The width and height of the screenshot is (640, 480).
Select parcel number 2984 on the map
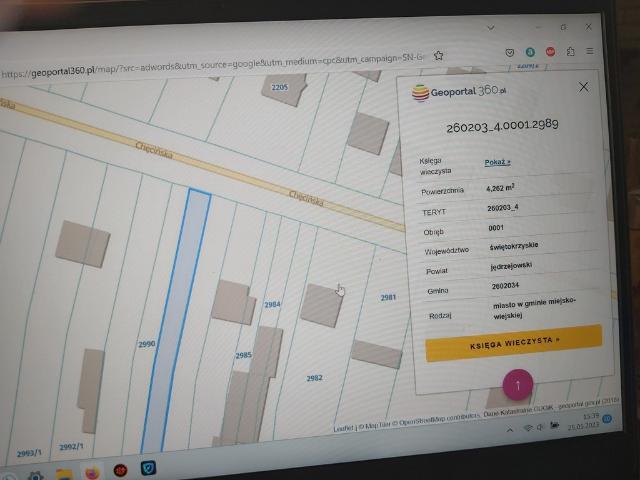[272, 304]
